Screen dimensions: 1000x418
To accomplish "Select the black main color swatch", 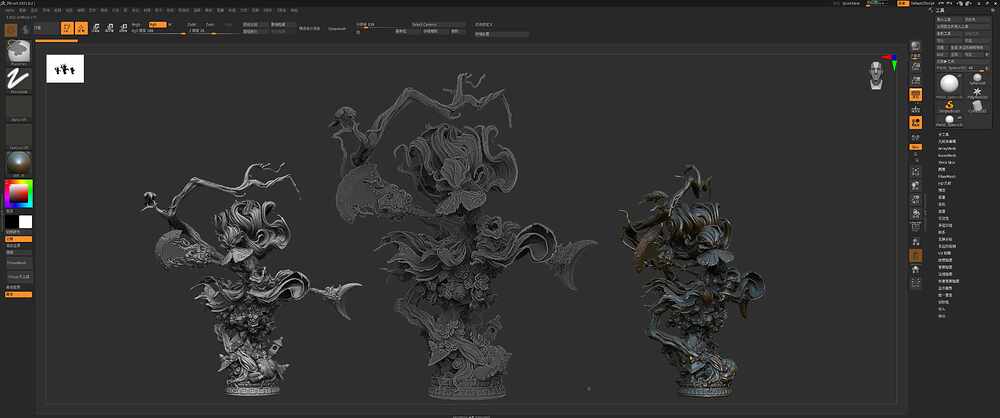I will [12, 221].
